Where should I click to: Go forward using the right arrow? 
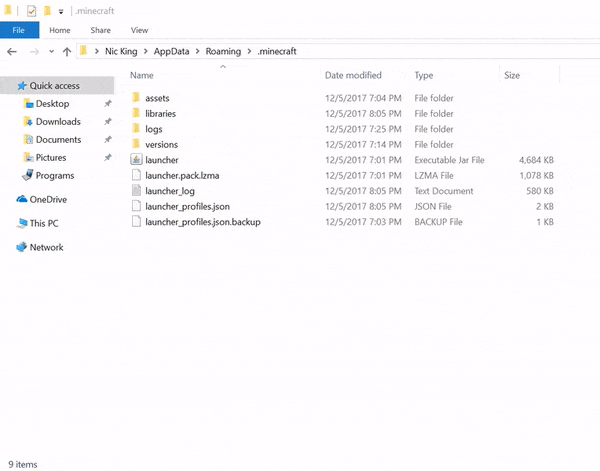(x=34, y=51)
